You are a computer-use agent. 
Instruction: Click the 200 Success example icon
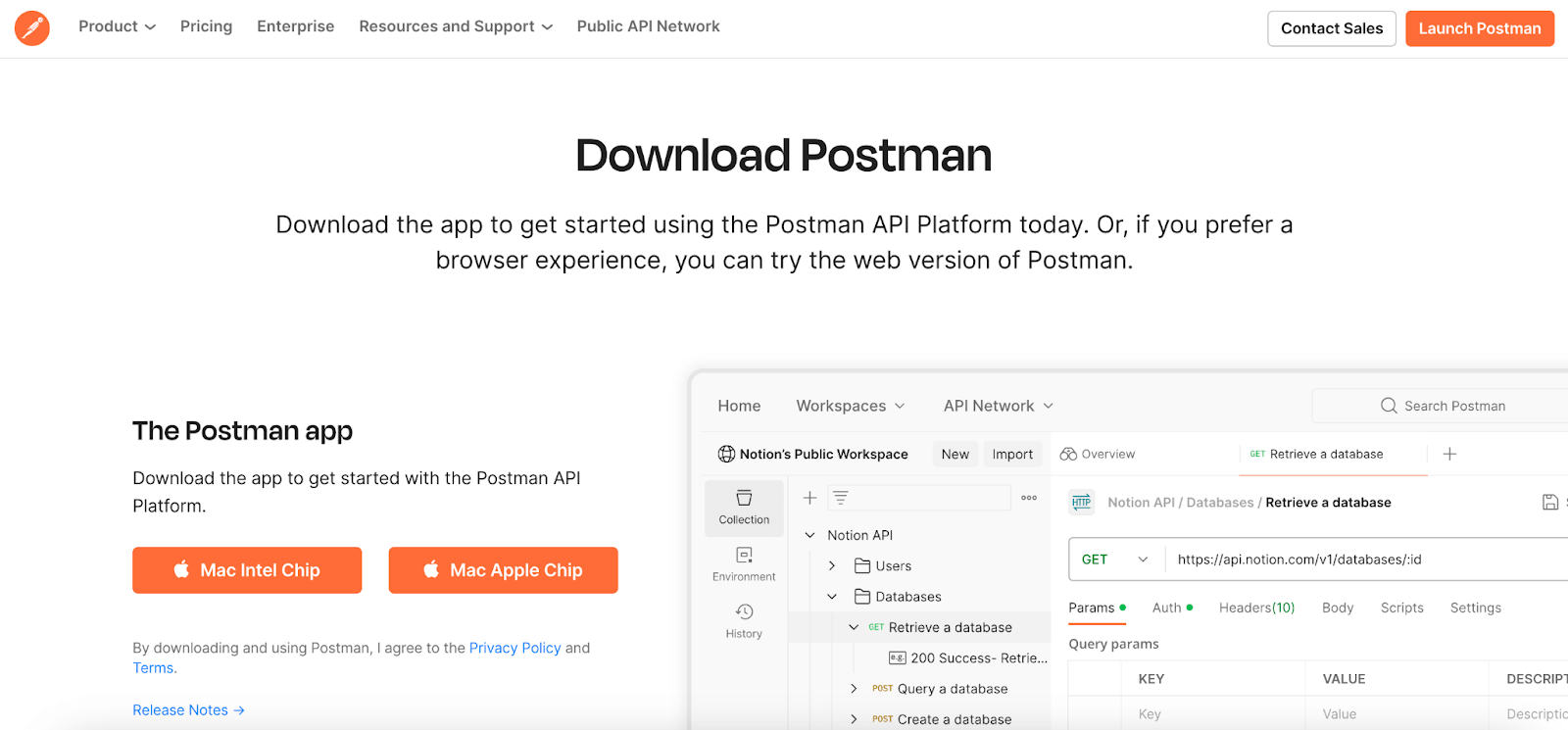click(897, 658)
